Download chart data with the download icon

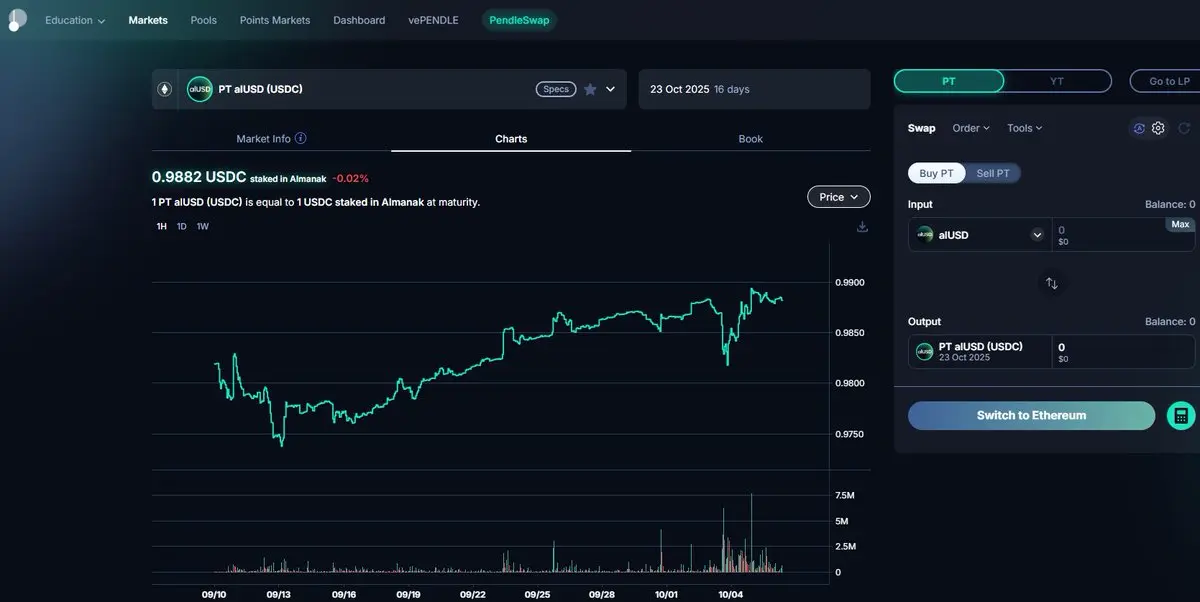pos(862,227)
